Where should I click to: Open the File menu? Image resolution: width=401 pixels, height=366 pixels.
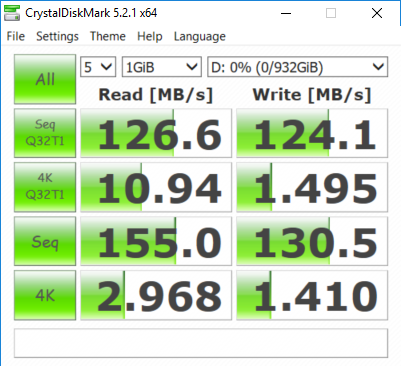pos(16,36)
